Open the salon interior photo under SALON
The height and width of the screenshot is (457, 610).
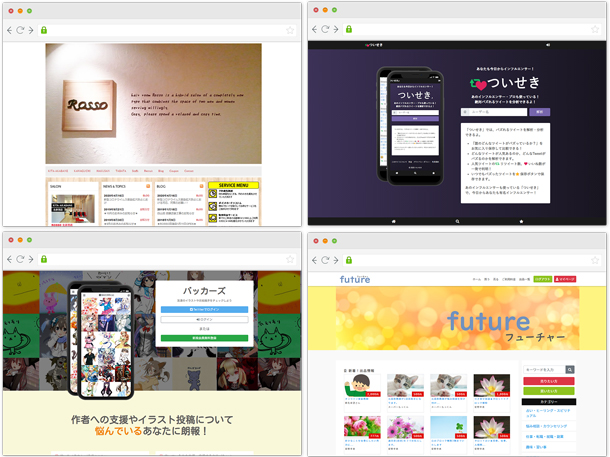click(73, 208)
